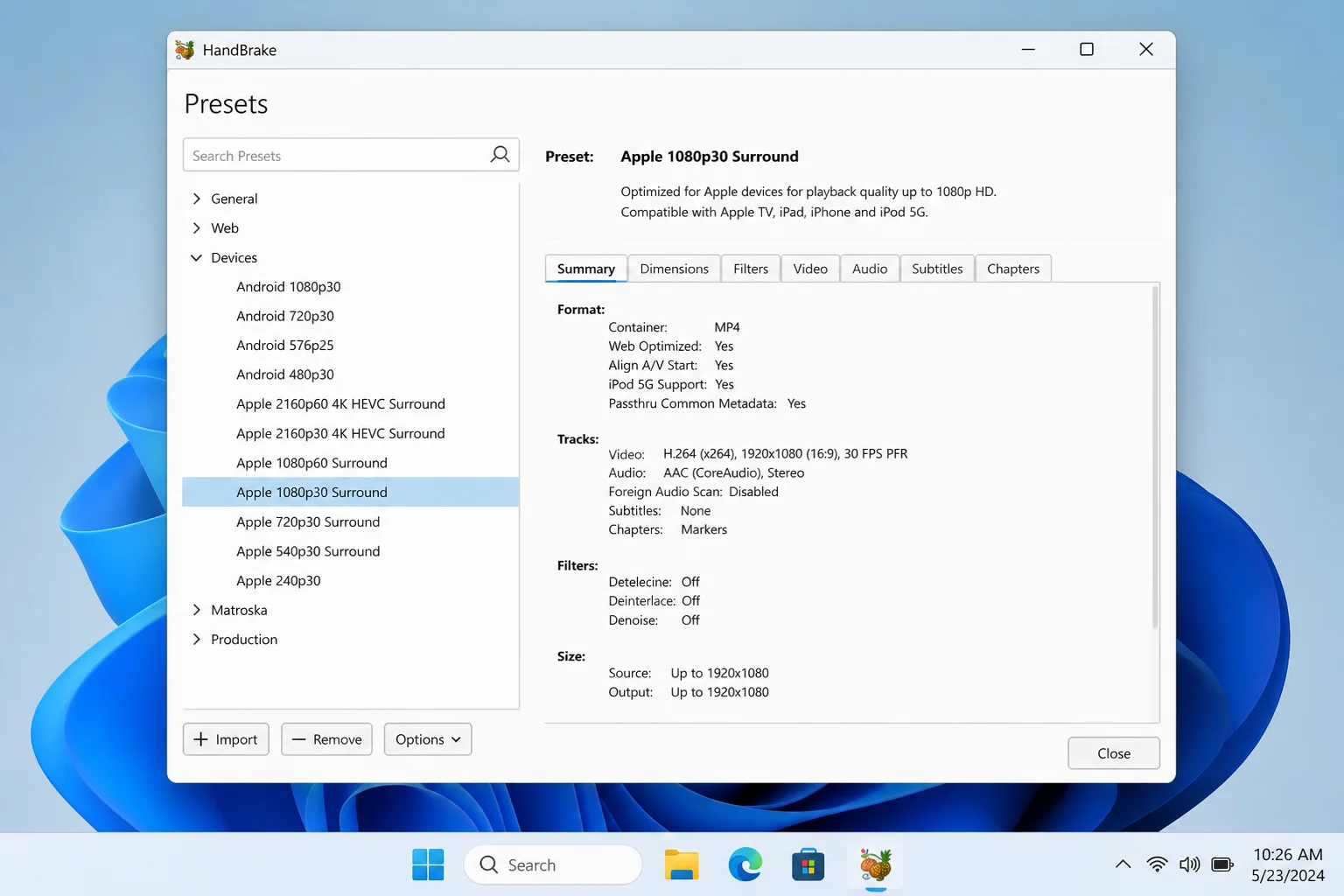Viewport: 1344px width, 896px height.
Task: Open the Windows Start menu
Action: (428, 864)
